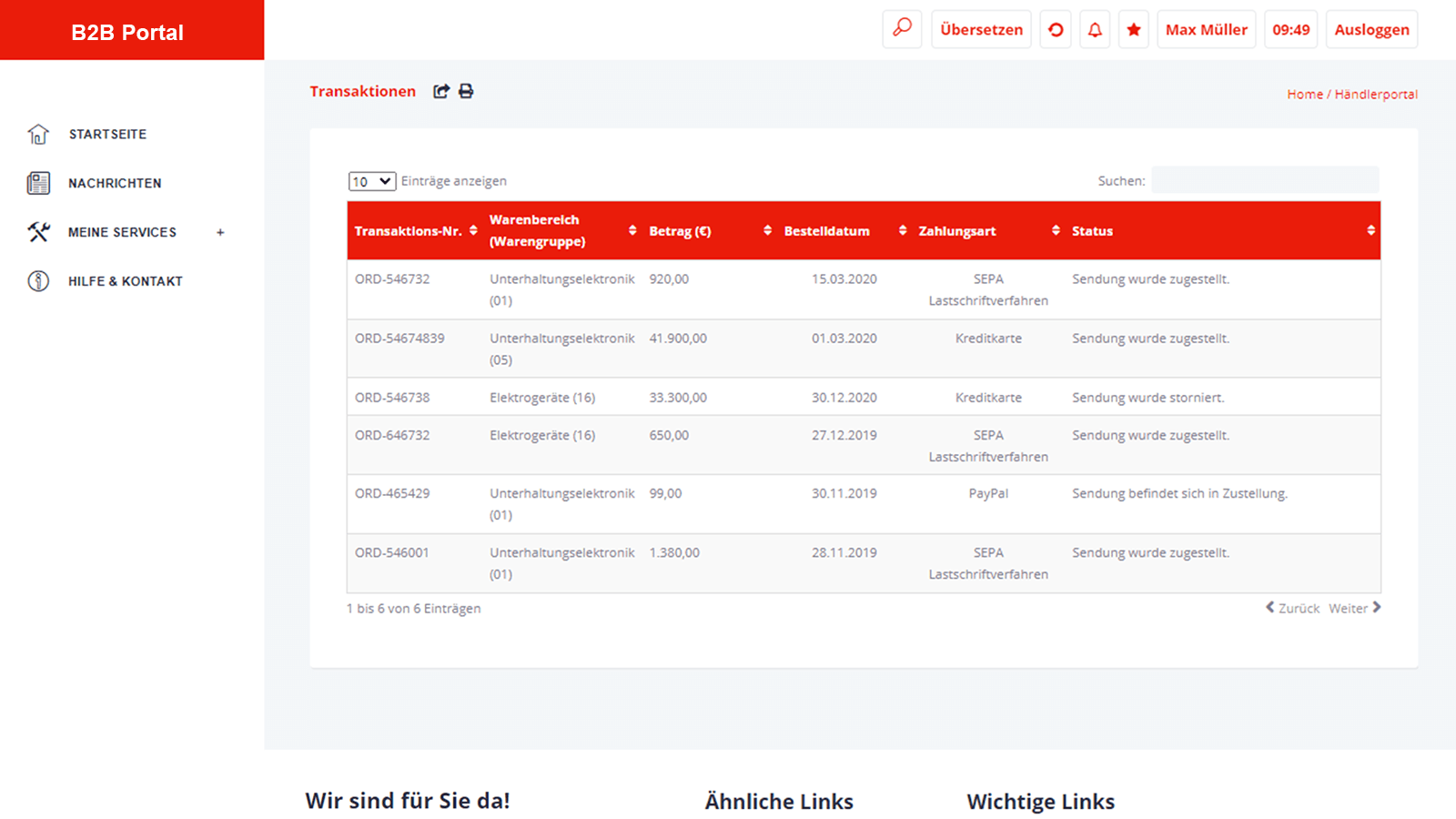Click the favorites star icon

(x=1134, y=30)
